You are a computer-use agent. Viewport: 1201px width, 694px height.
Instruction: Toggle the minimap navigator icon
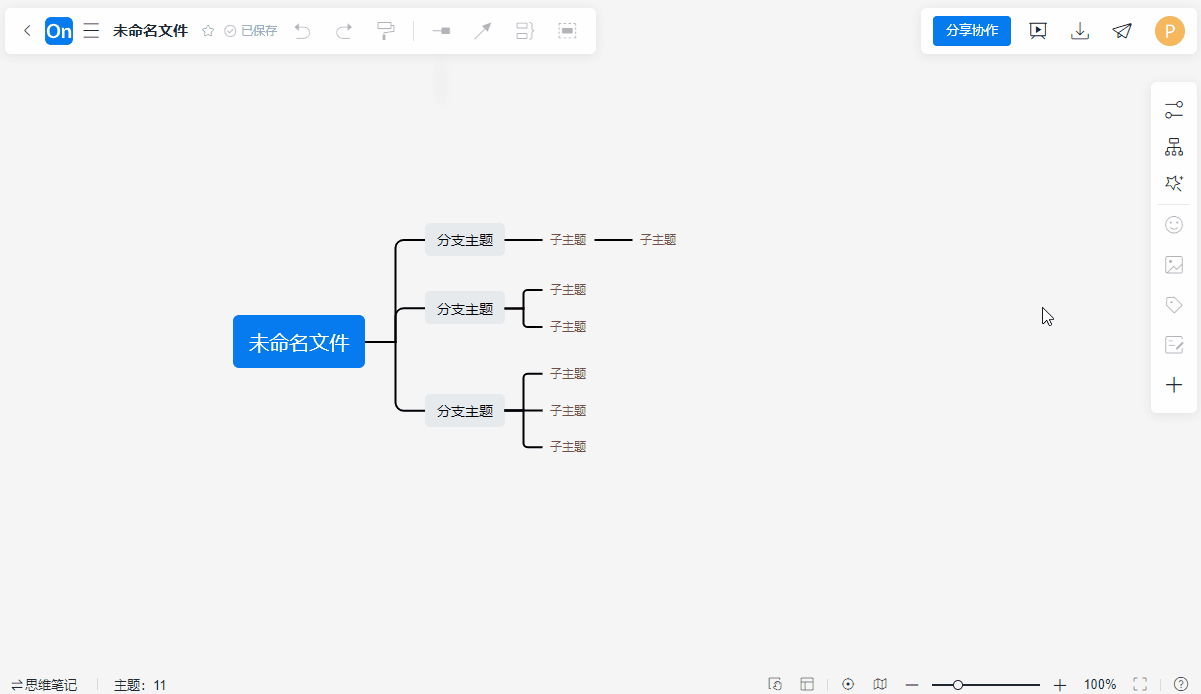(x=880, y=684)
